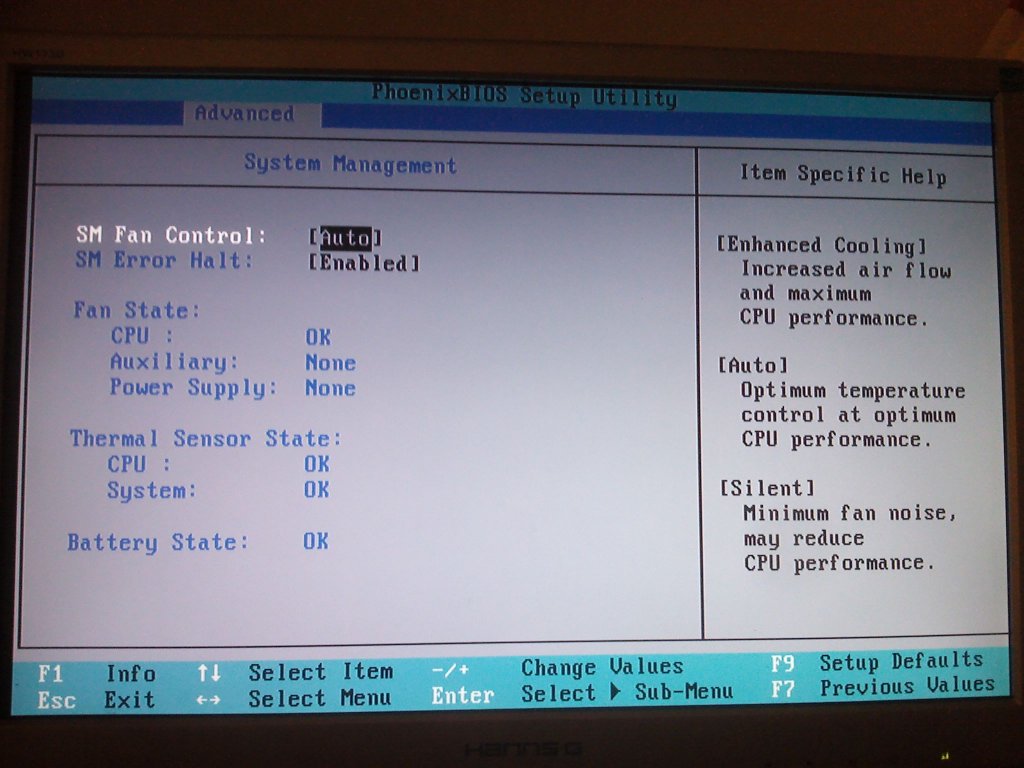
Task: Click the -/+ Change Values hint
Action: tap(557, 668)
